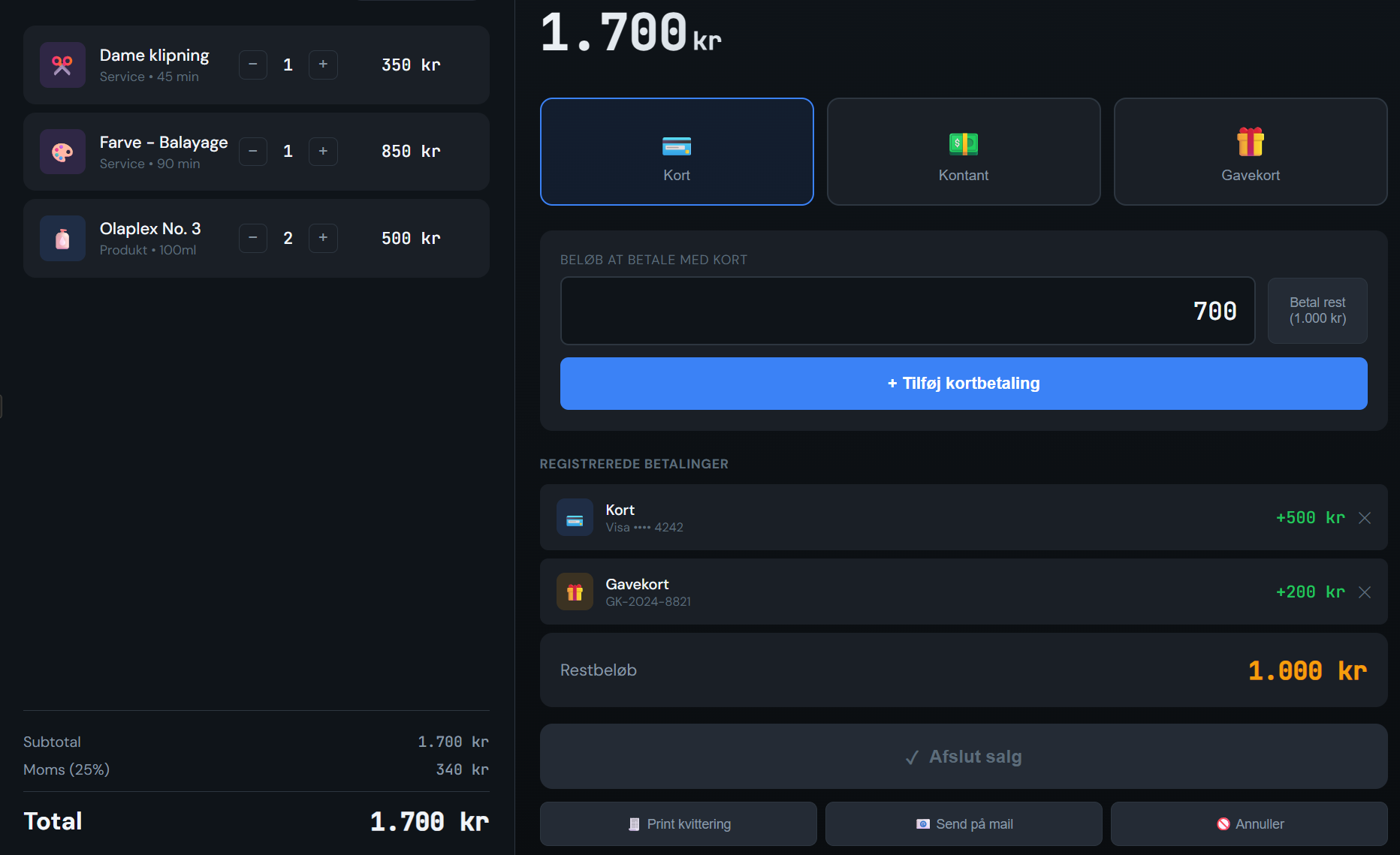Click the Olaplex No. 3 bottle icon

(62, 239)
